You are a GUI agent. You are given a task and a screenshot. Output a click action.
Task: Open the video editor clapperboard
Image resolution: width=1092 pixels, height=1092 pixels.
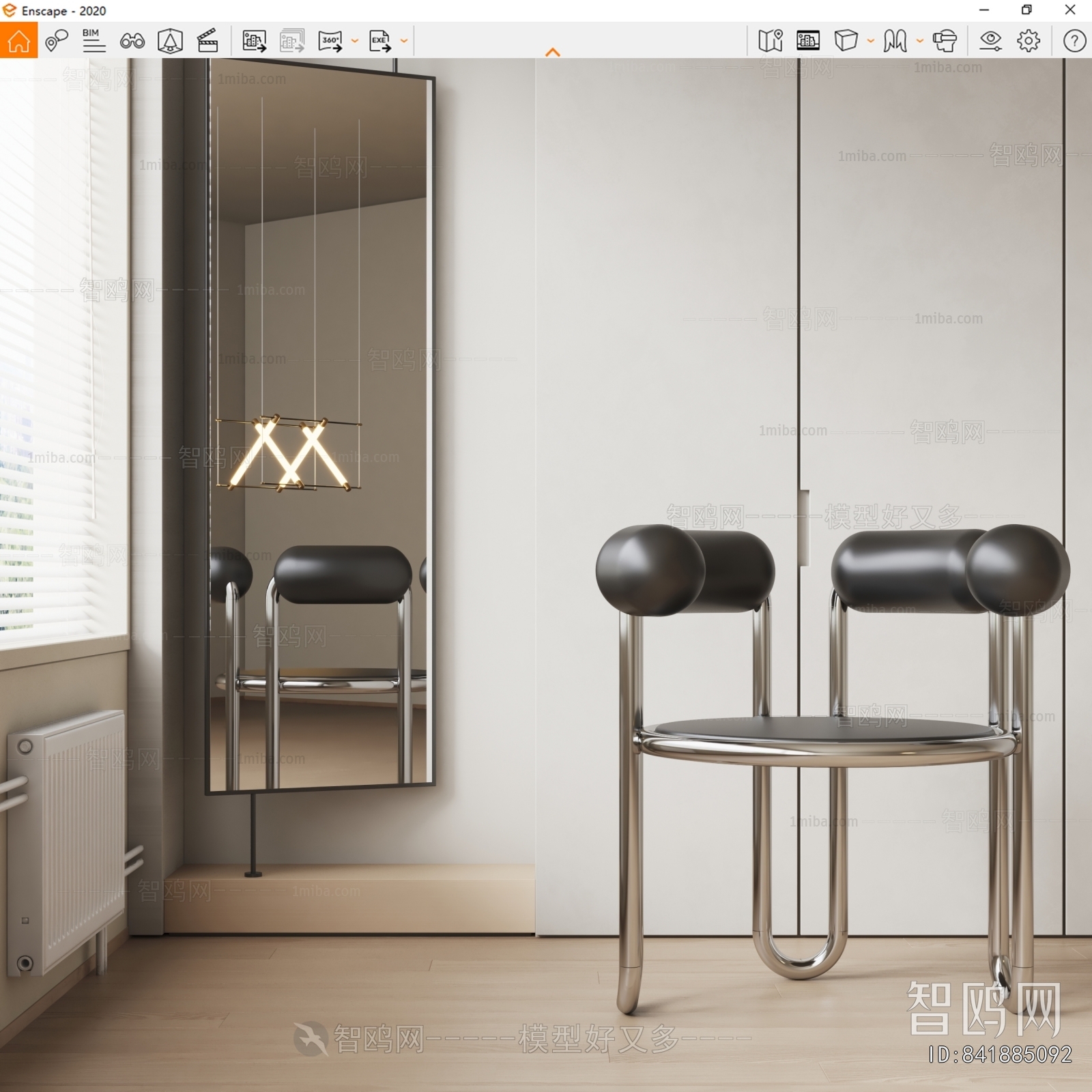tap(207, 41)
